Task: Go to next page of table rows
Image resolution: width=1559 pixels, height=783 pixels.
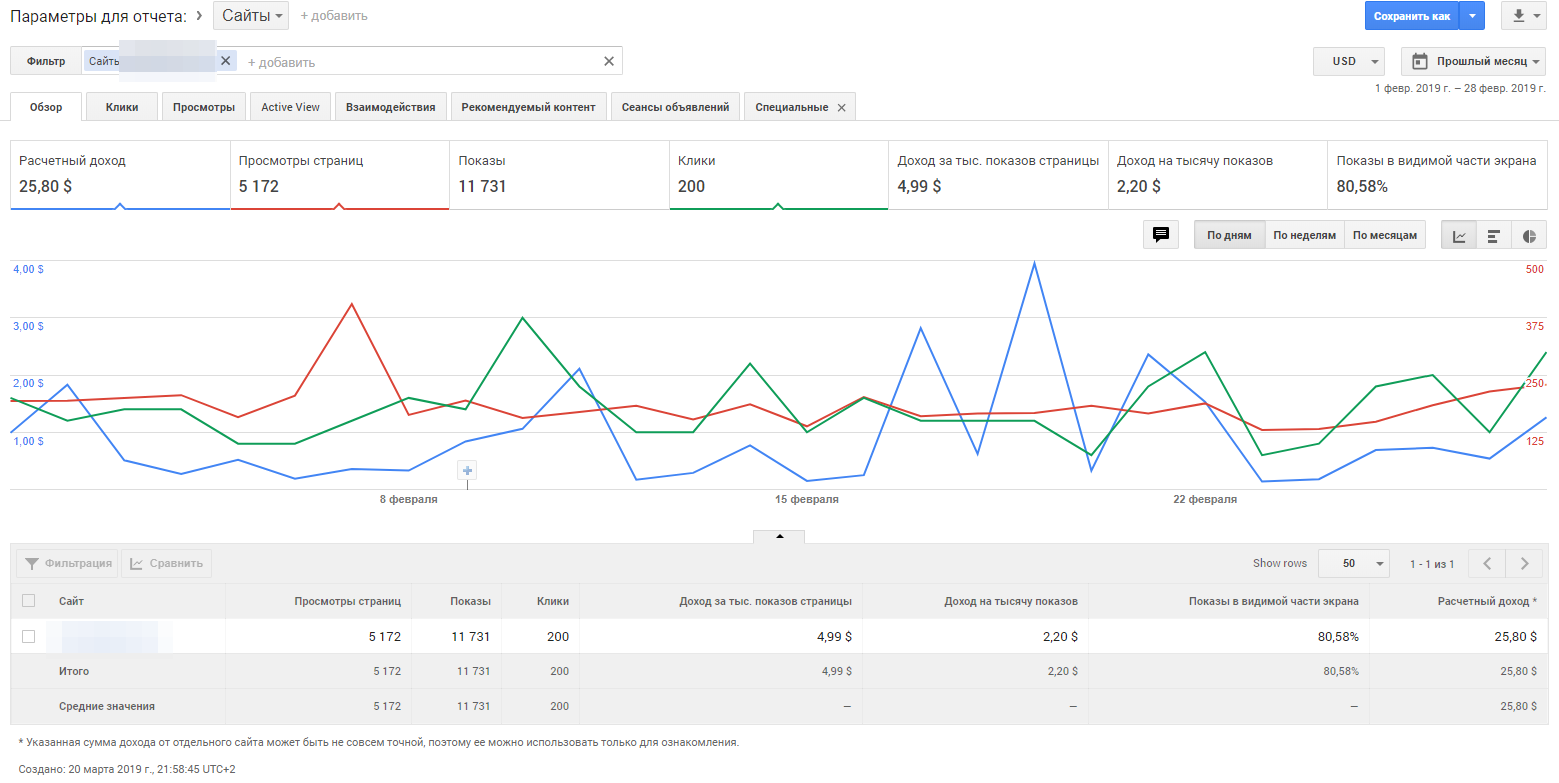Action: [x=1524, y=563]
